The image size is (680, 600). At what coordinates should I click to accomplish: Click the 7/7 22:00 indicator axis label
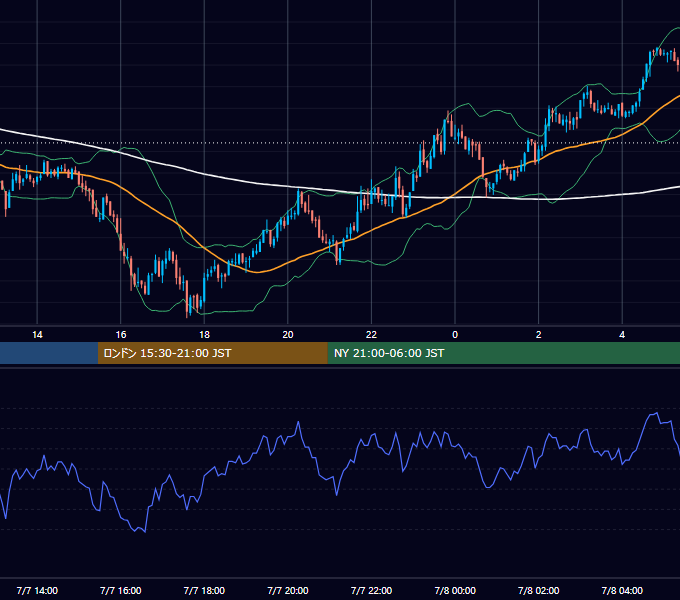(x=371, y=590)
